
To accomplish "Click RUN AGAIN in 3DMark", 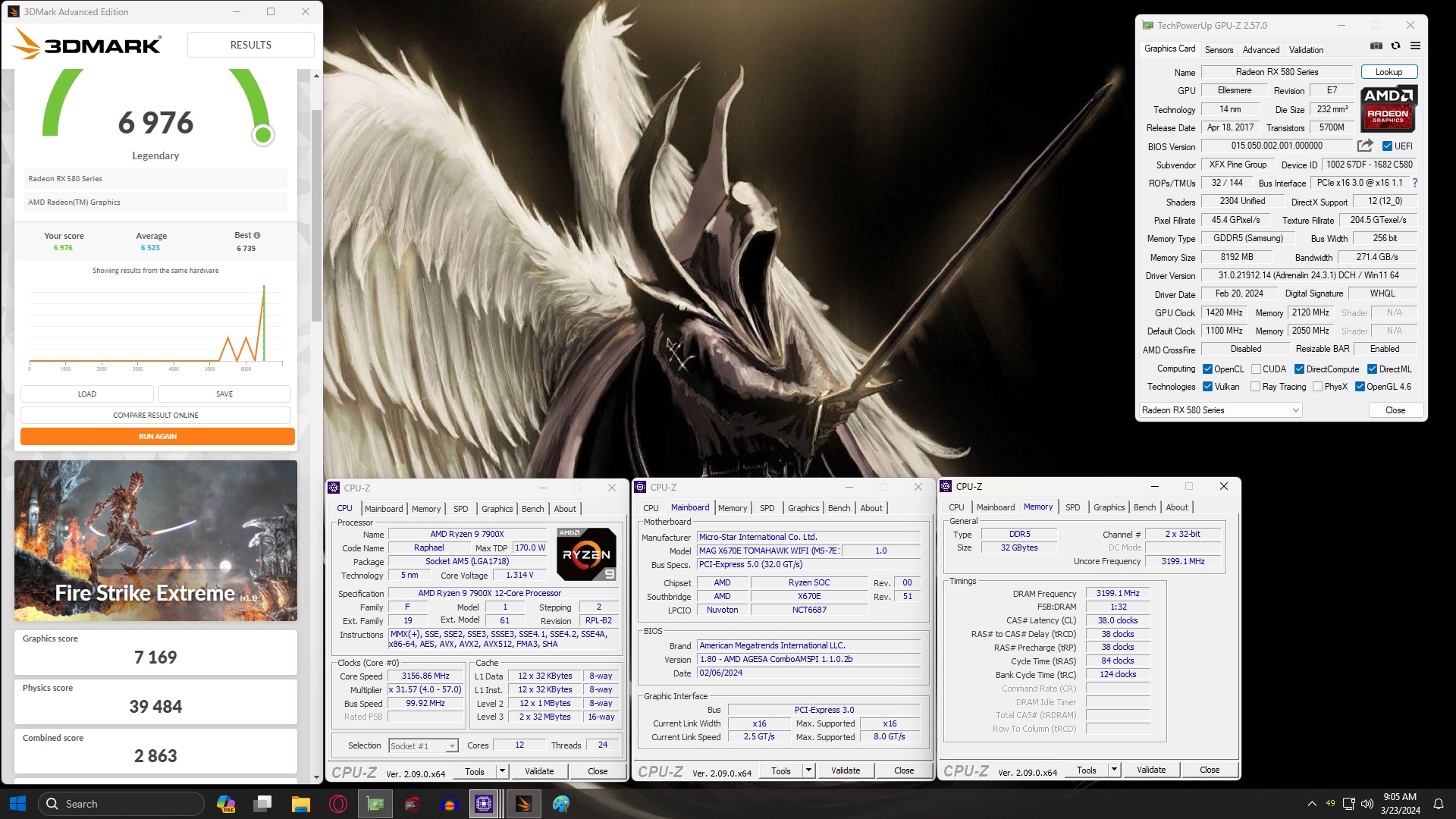I will click(x=158, y=437).
